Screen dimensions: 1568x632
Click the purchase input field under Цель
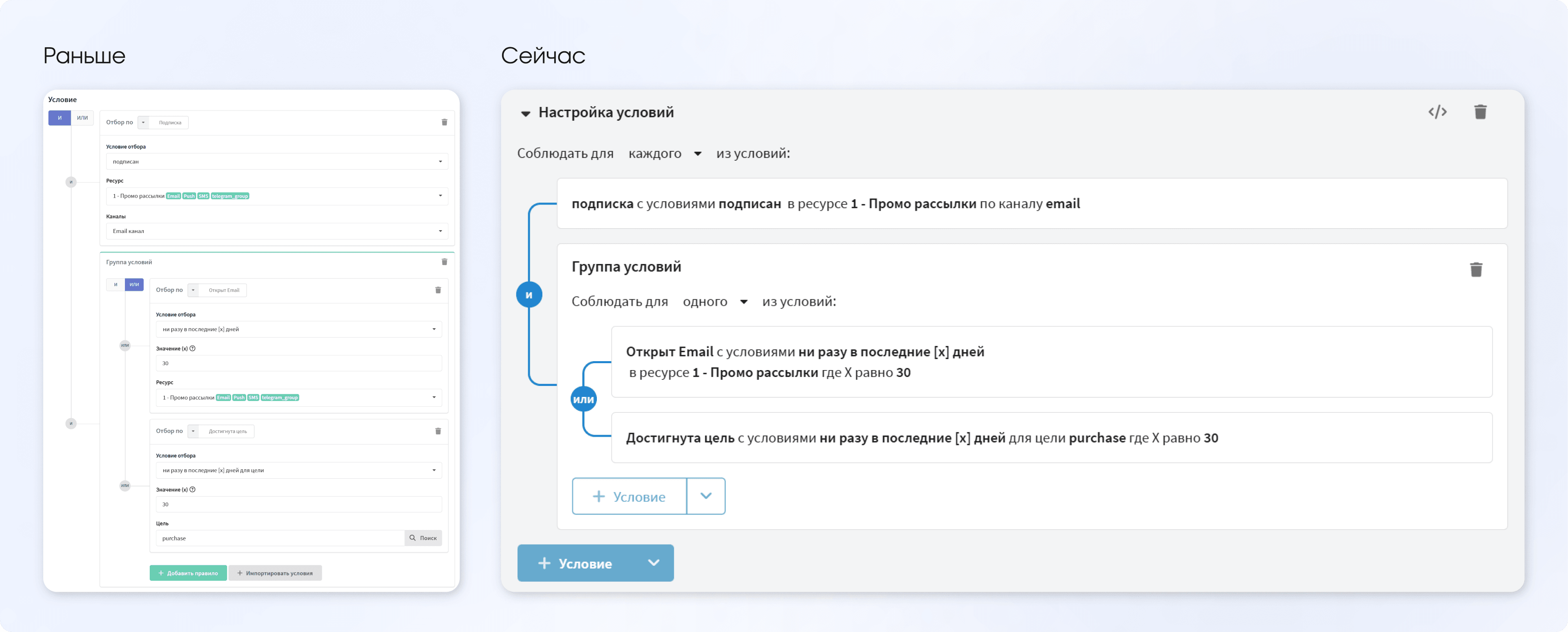pyautogui.click(x=274, y=538)
